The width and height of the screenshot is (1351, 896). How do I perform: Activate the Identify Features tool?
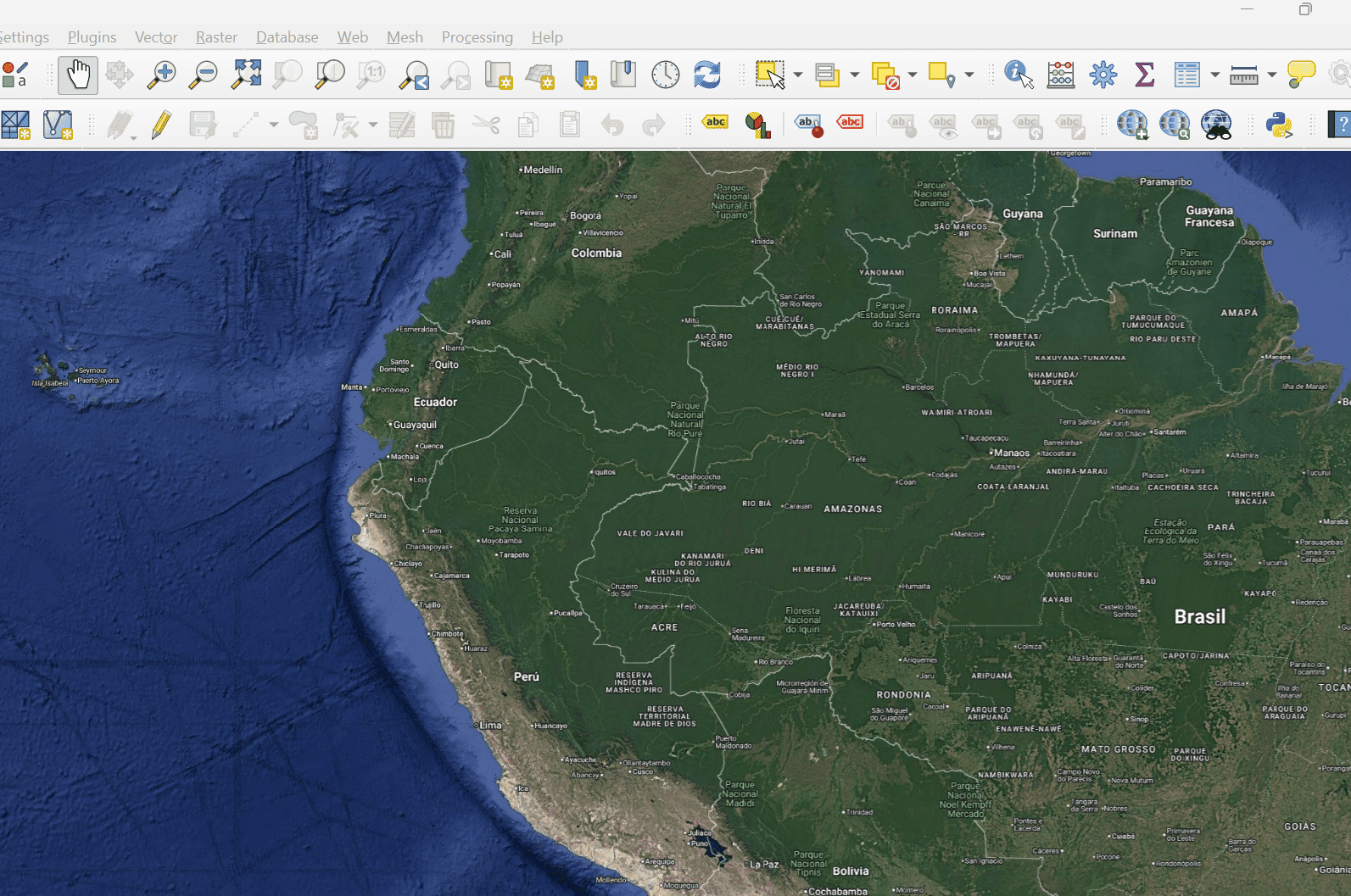[x=1018, y=75]
